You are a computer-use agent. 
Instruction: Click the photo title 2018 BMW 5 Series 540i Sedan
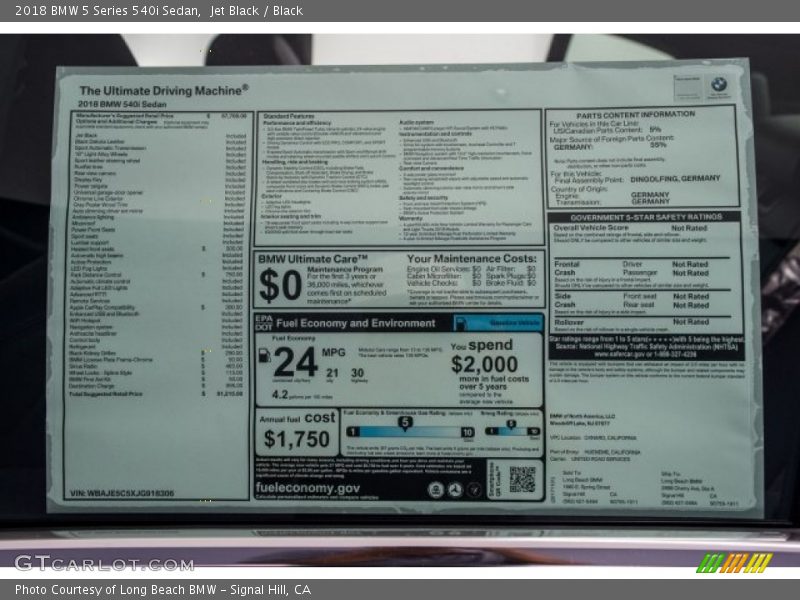tap(108, 11)
